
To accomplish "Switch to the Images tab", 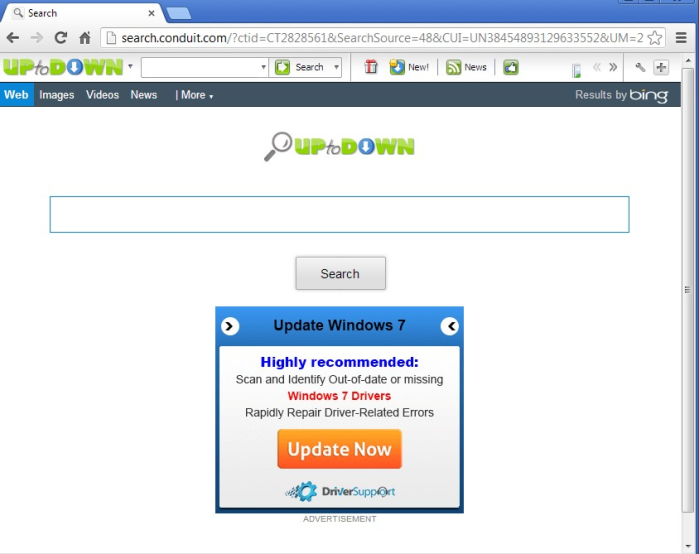I will 57,94.
